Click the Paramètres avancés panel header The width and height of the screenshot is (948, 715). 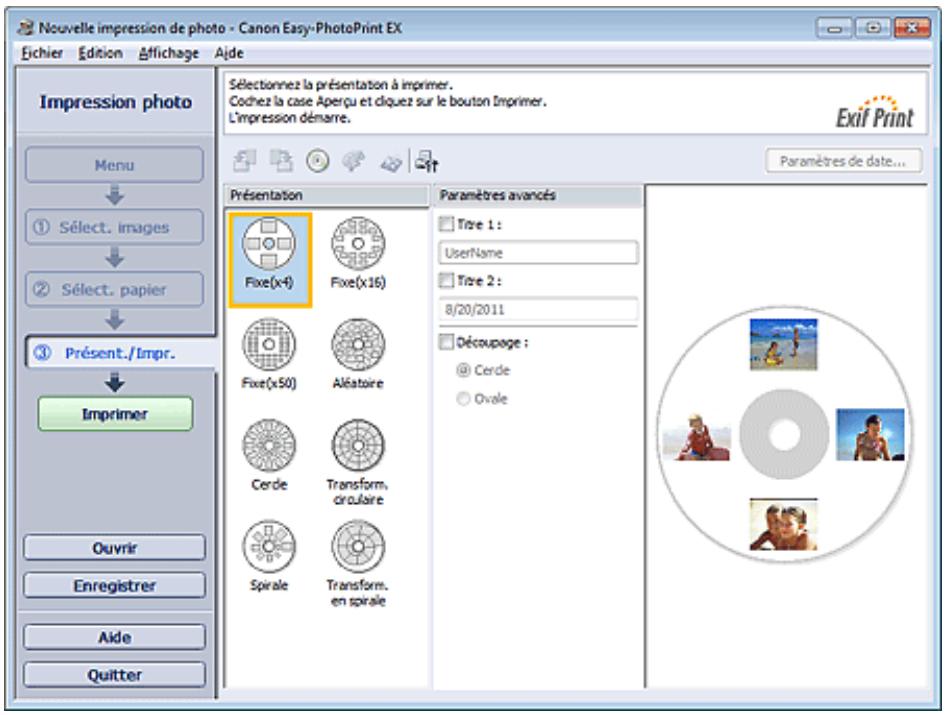(x=537, y=195)
